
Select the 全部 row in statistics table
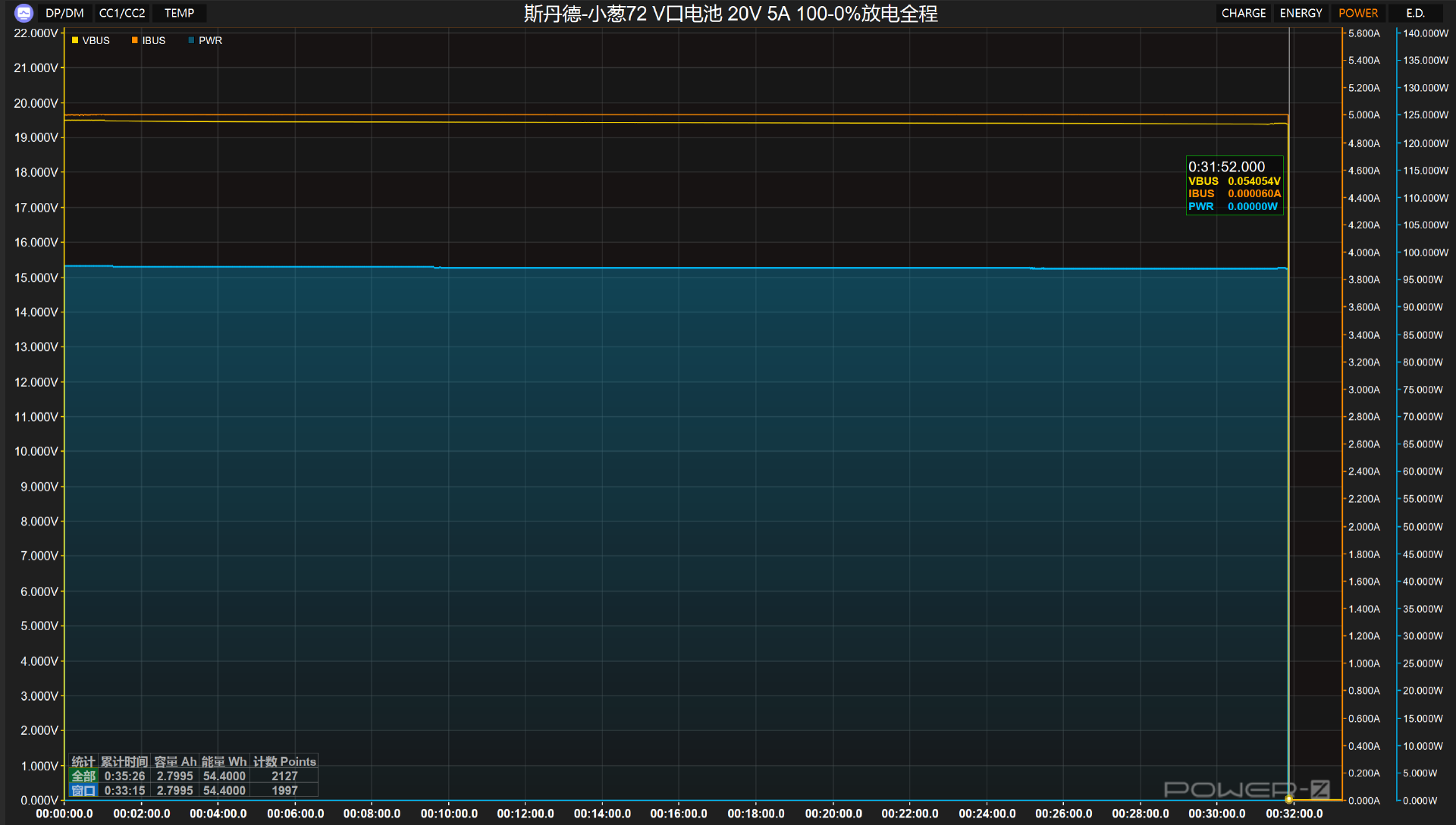click(x=193, y=776)
